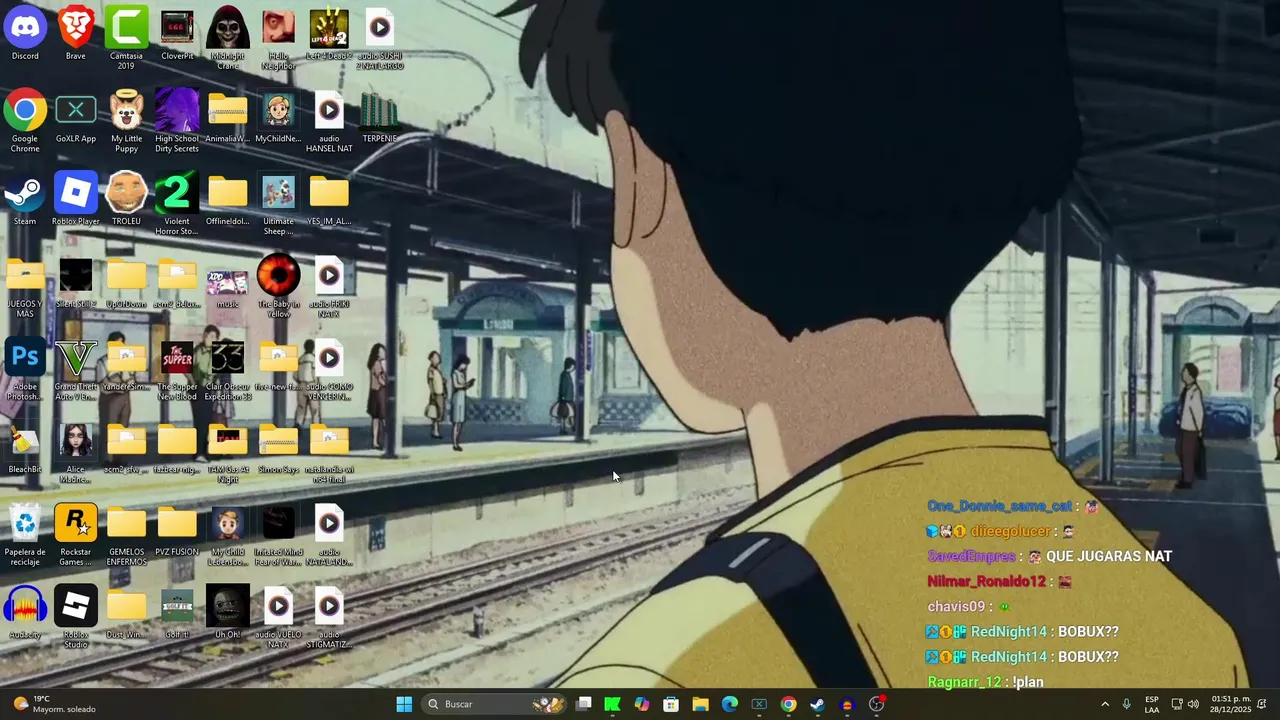
Task: Select the YES_IM_AL... folder
Action: tap(329, 199)
